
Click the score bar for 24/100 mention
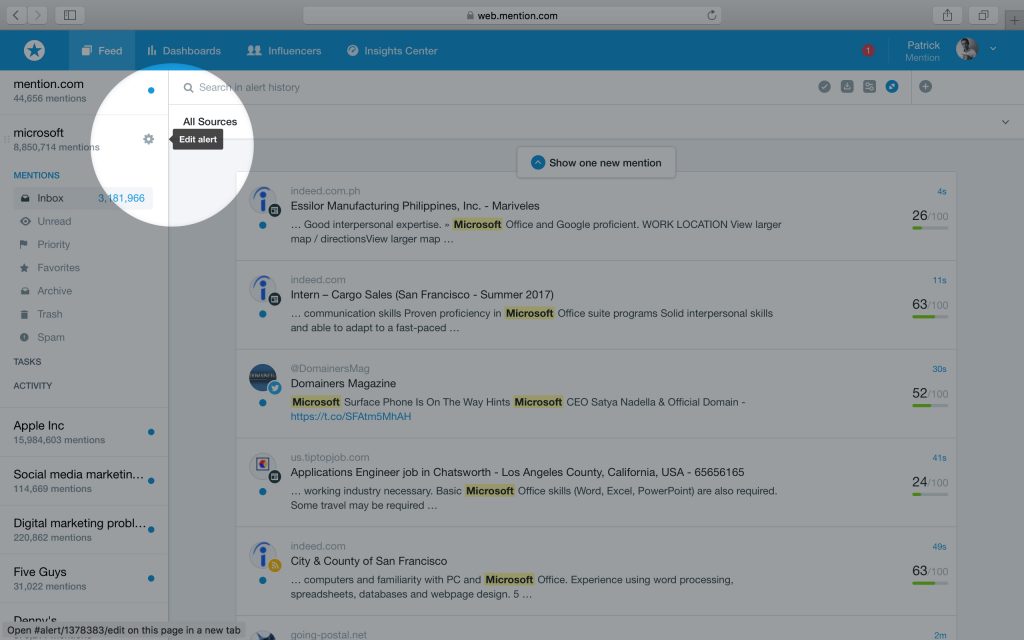pos(930,494)
